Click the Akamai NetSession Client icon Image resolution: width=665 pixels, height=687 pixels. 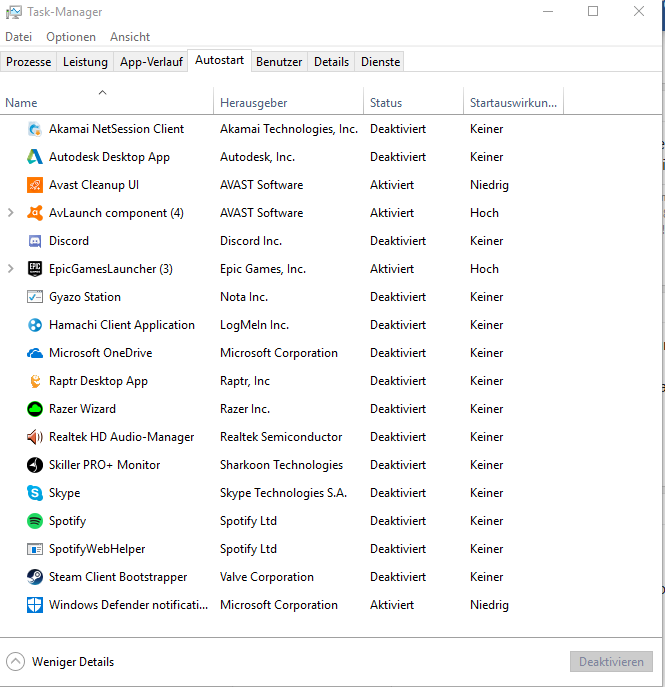click(x=35, y=129)
